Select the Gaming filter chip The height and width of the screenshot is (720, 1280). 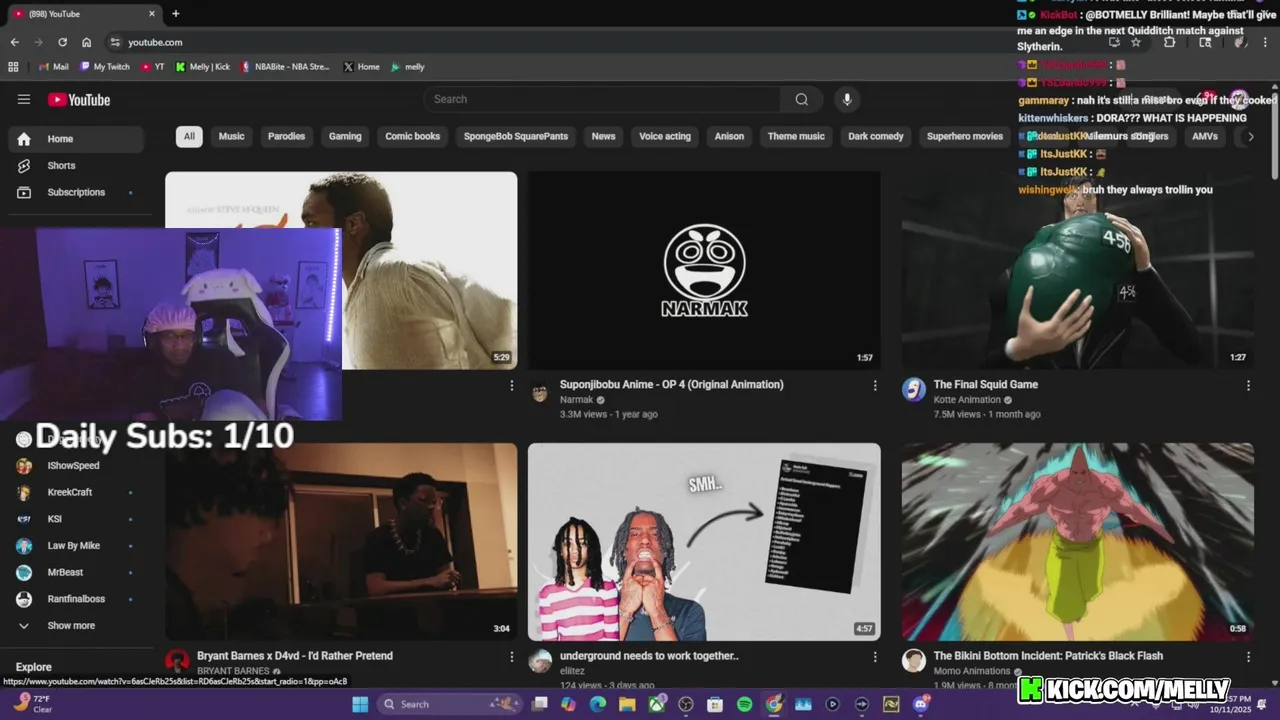click(x=345, y=136)
